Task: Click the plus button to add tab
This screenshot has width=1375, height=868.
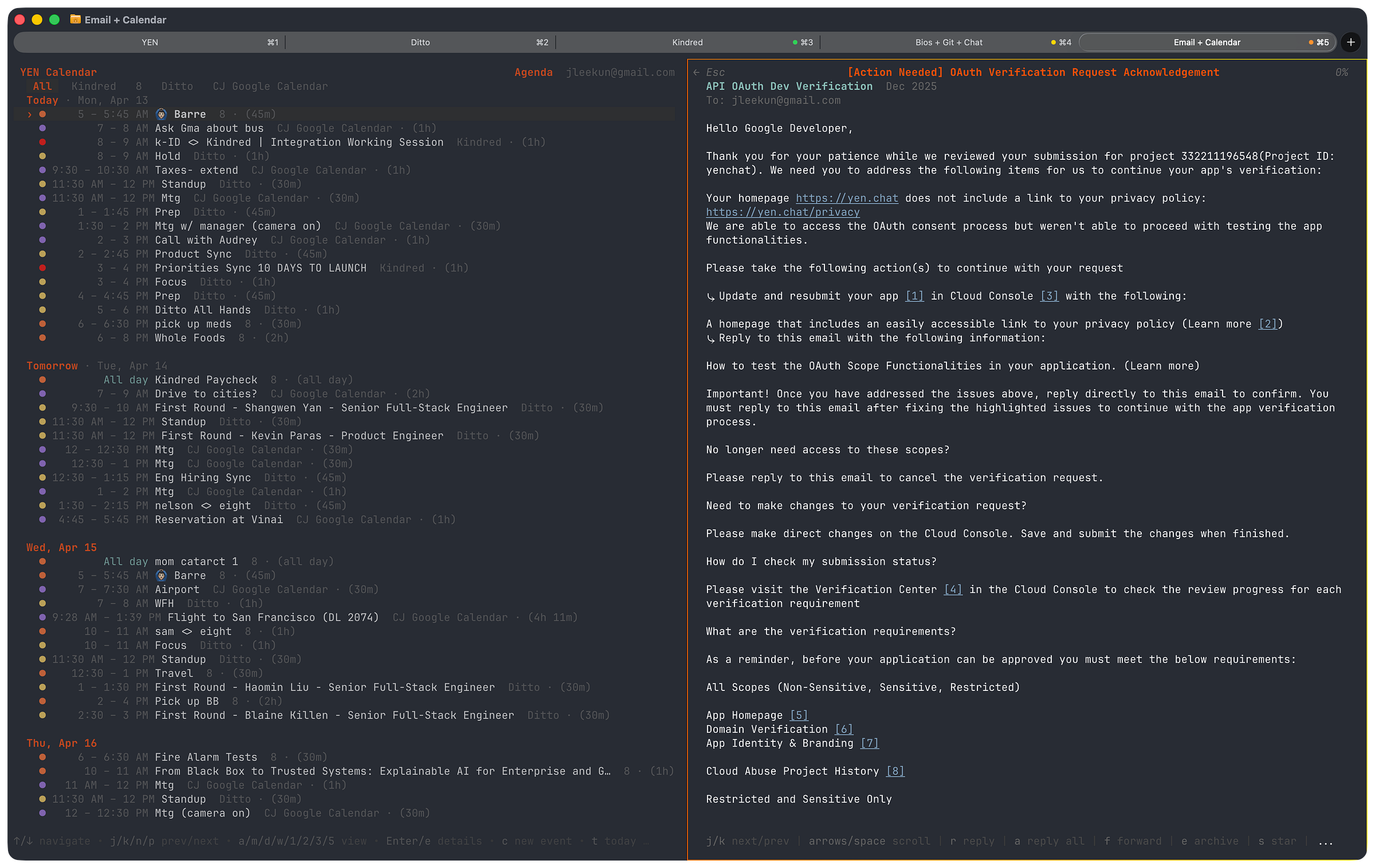Action: click(x=1351, y=42)
